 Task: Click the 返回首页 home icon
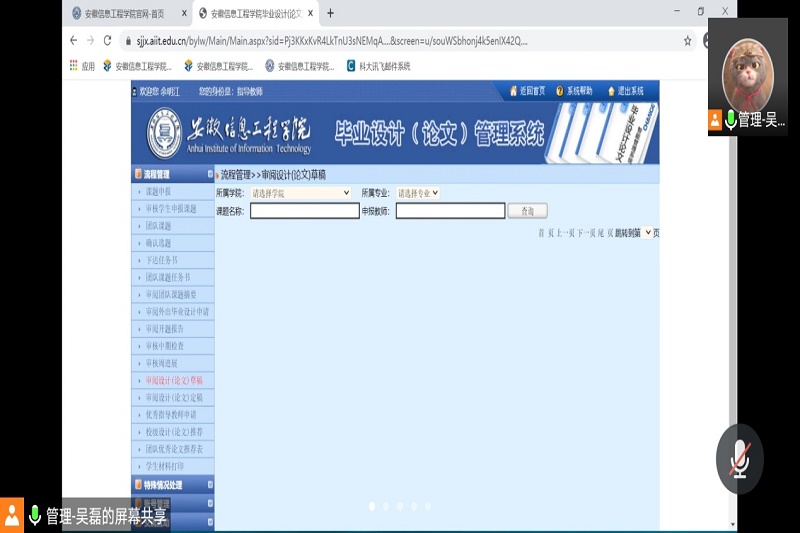coord(514,91)
